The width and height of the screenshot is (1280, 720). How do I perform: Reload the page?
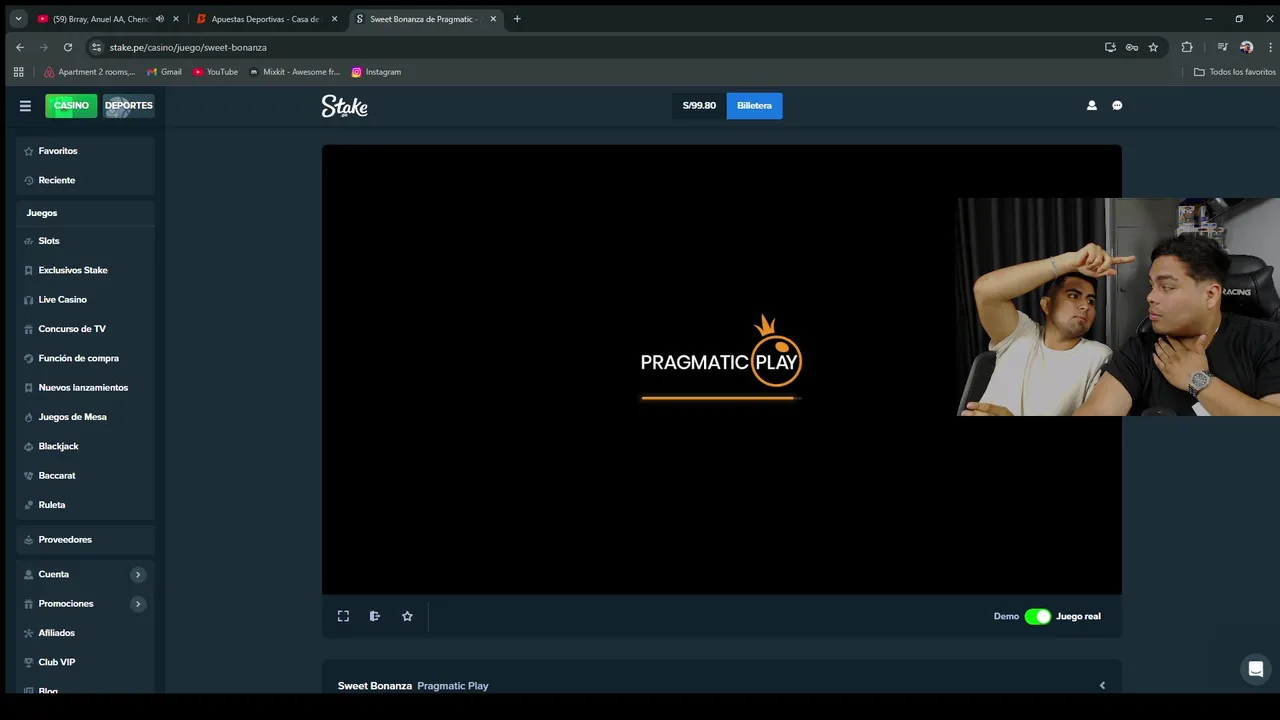[68, 47]
